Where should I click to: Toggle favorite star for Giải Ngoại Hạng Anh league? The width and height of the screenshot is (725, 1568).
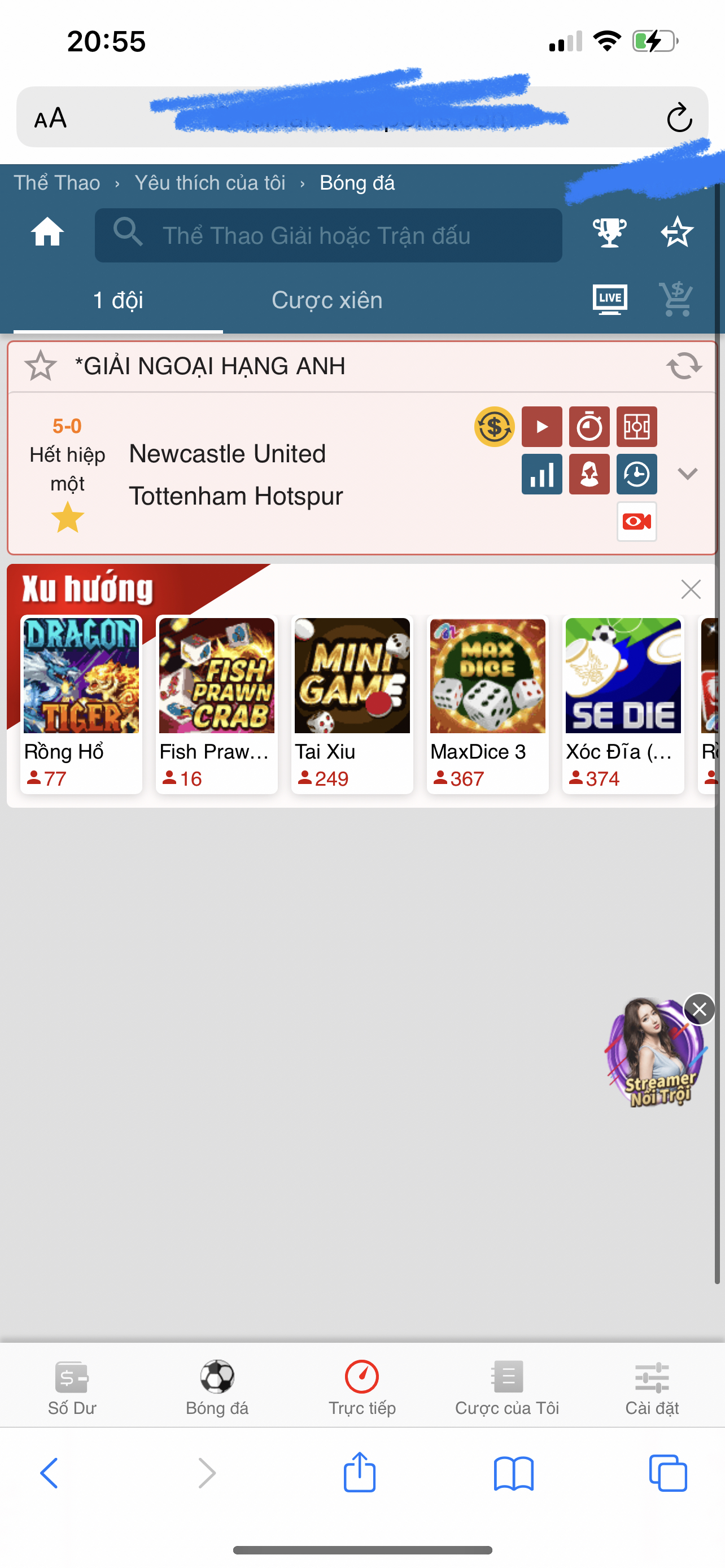tap(41, 366)
